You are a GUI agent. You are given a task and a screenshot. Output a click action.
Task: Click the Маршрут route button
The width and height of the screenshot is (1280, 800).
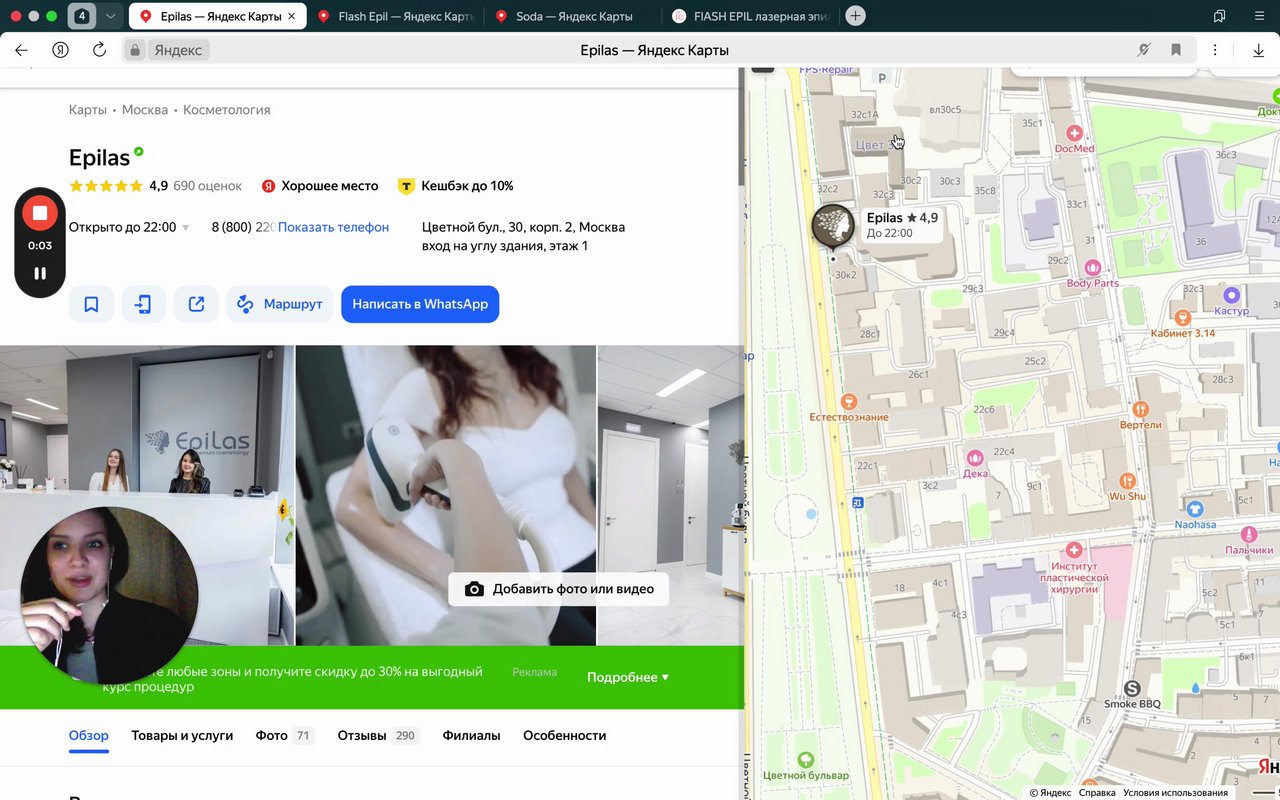click(x=280, y=304)
